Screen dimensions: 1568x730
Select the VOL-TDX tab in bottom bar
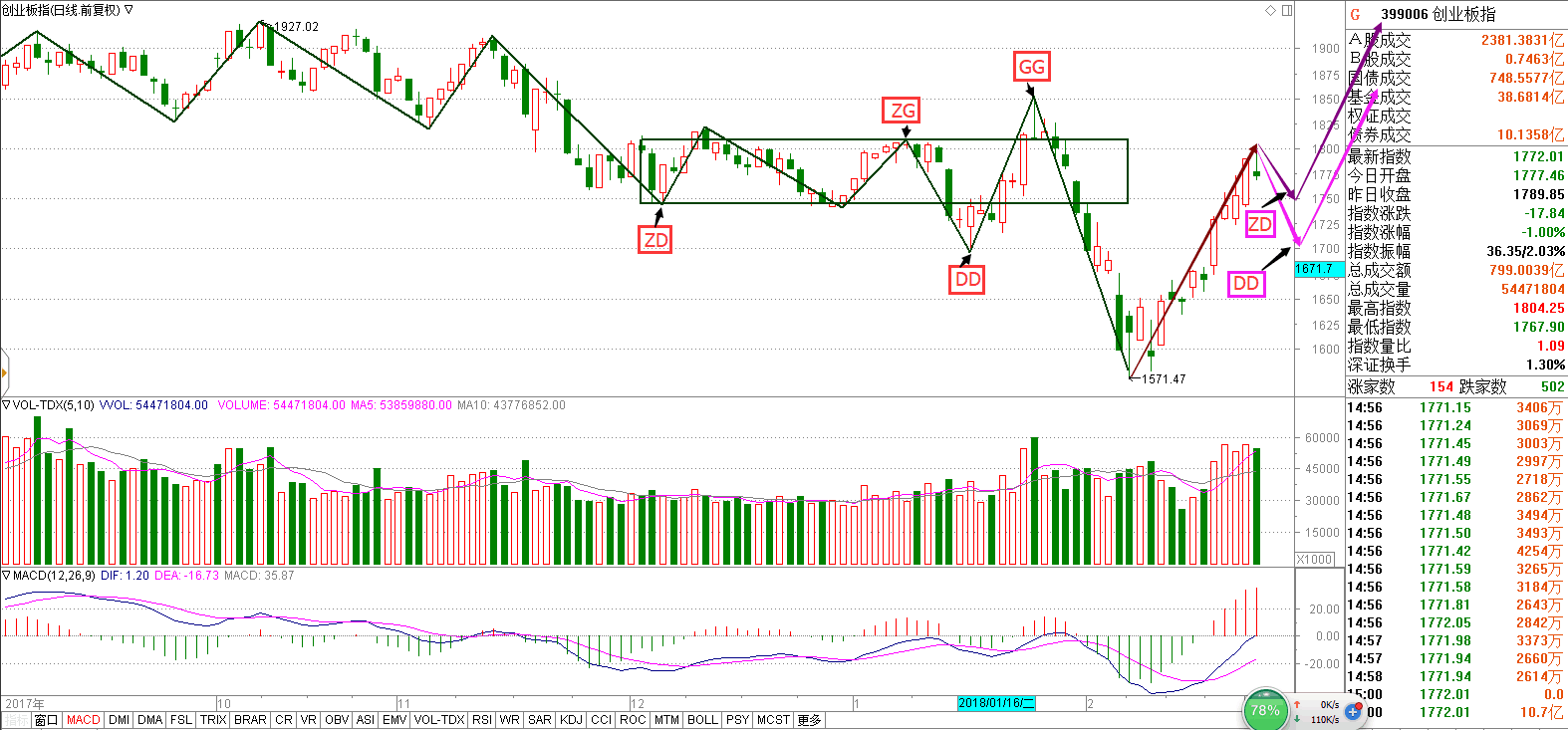pyautogui.click(x=439, y=720)
